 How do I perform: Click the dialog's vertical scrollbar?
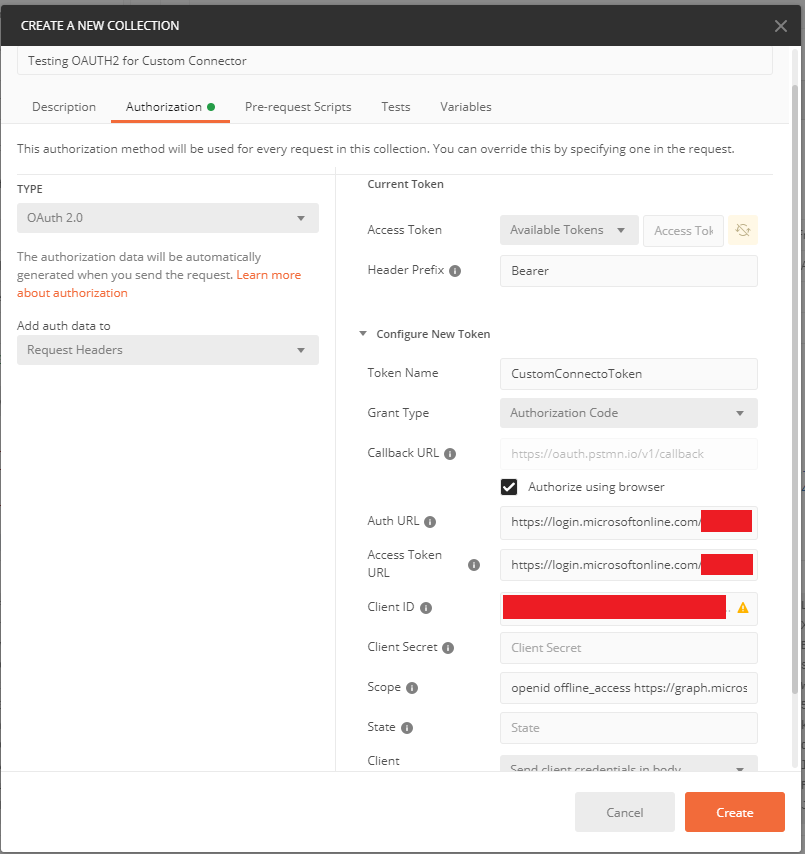pos(795,389)
